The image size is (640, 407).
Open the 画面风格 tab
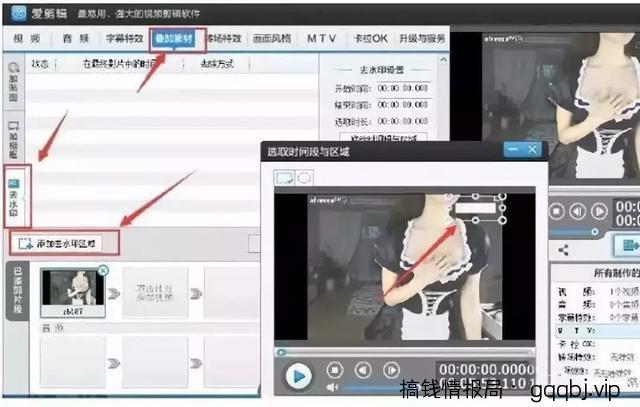point(272,39)
